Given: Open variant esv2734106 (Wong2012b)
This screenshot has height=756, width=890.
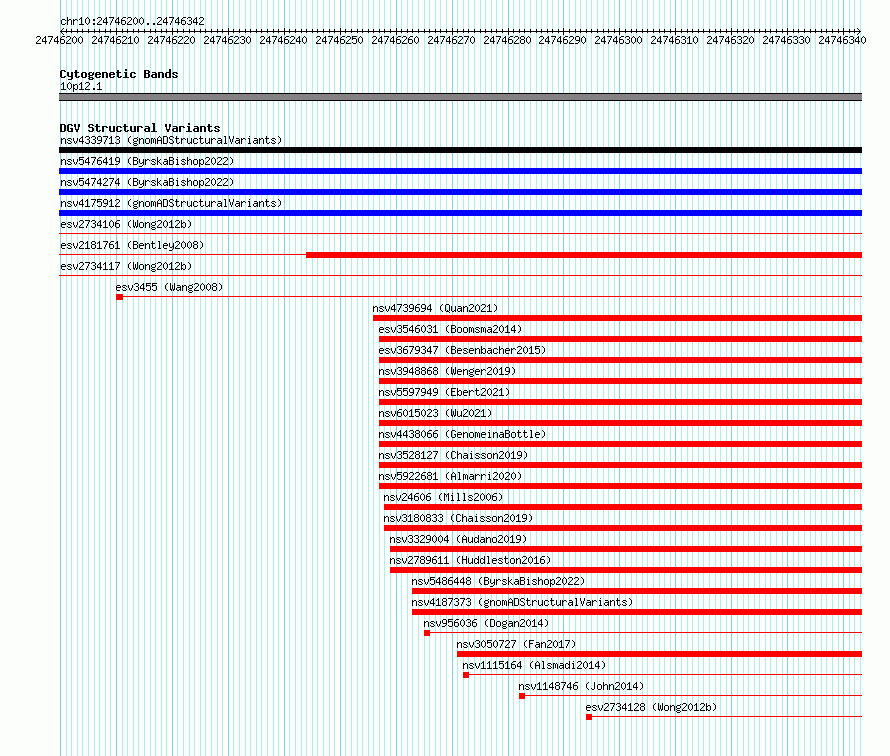Looking at the screenshot, I should tap(126, 224).
